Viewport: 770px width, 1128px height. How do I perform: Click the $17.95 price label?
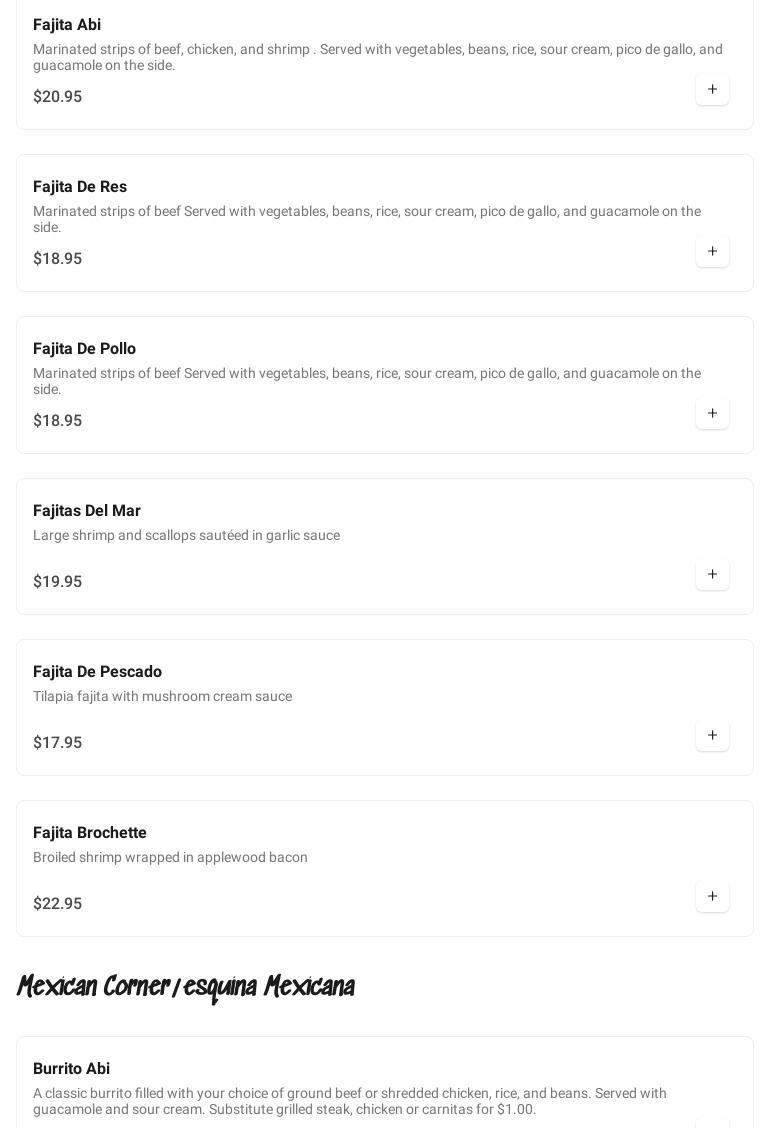[x=58, y=743]
